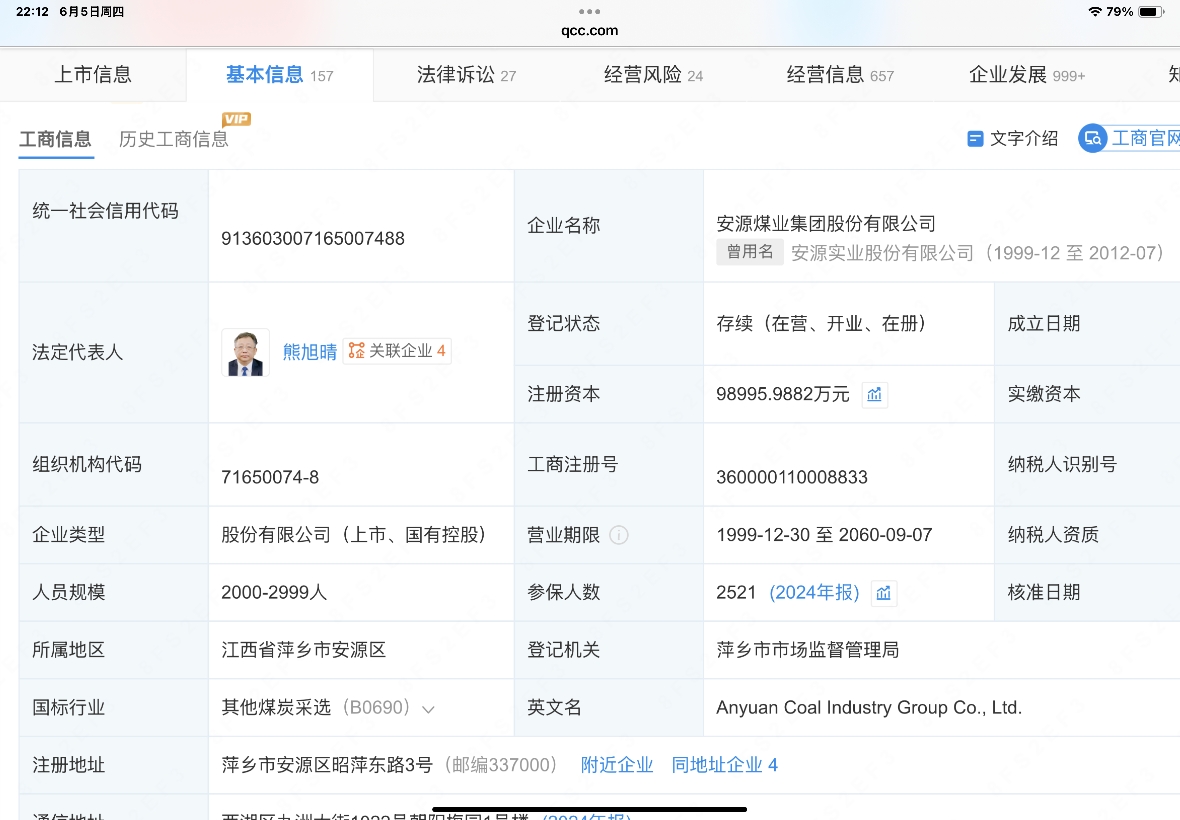Open the 同地址企业 4 link

(x=725, y=765)
